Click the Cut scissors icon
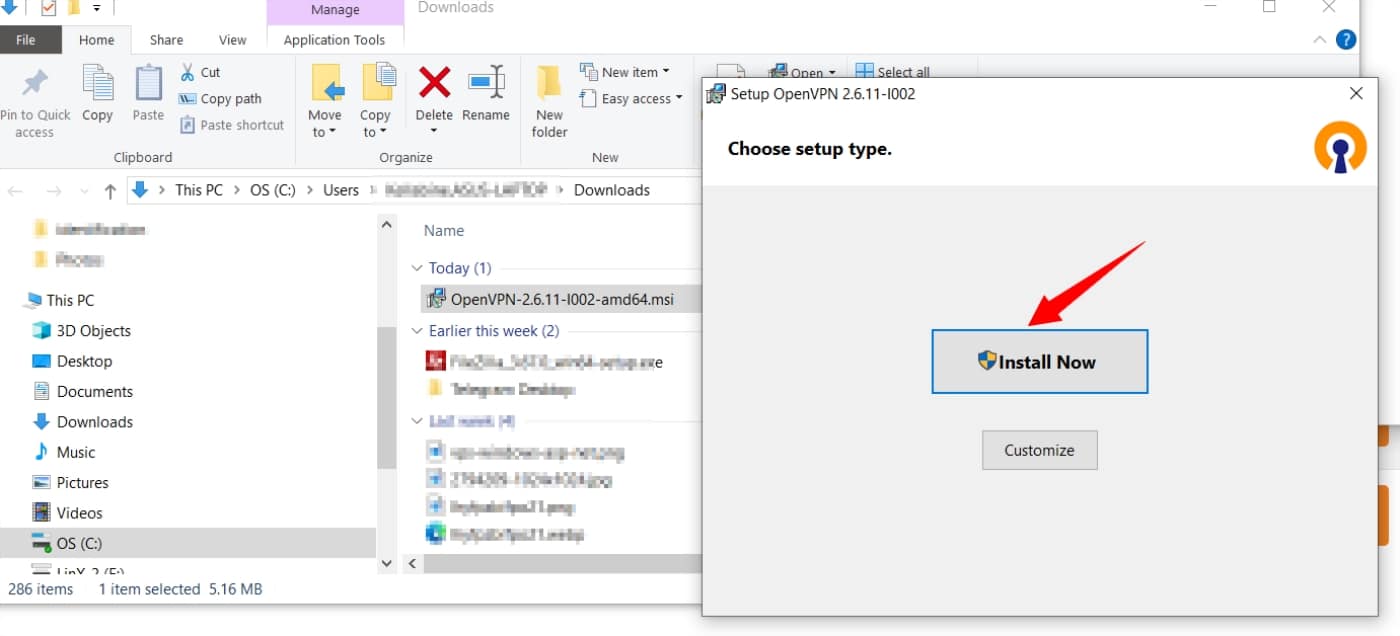 [187, 72]
